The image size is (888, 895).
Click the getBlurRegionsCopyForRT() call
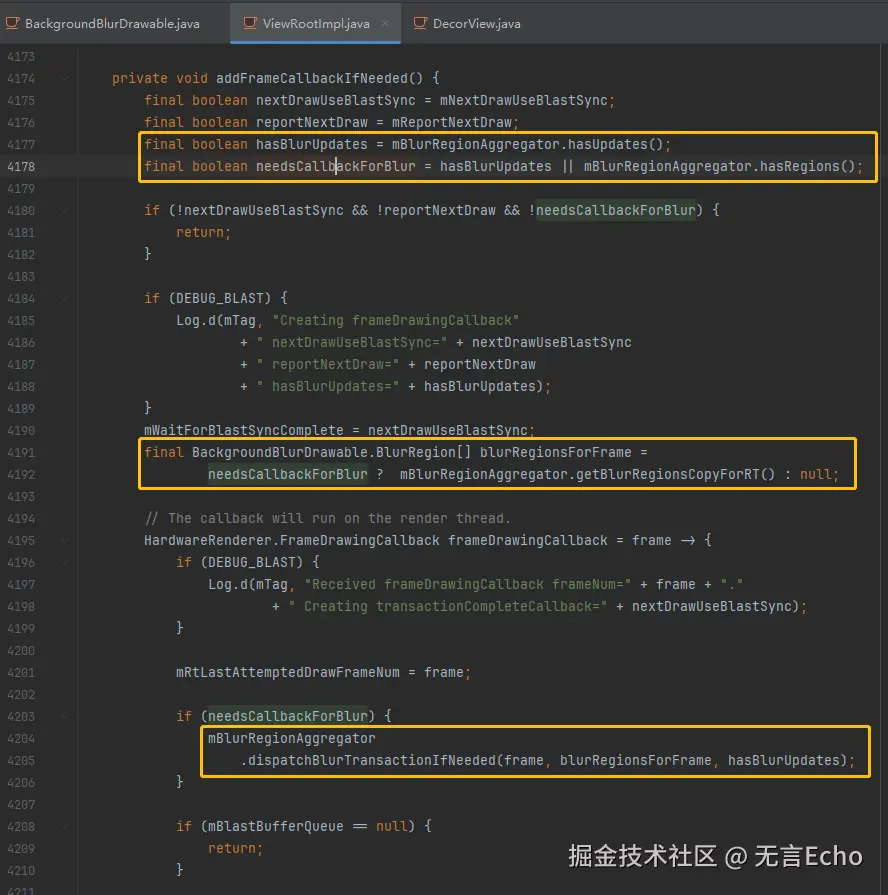(675, 475)
